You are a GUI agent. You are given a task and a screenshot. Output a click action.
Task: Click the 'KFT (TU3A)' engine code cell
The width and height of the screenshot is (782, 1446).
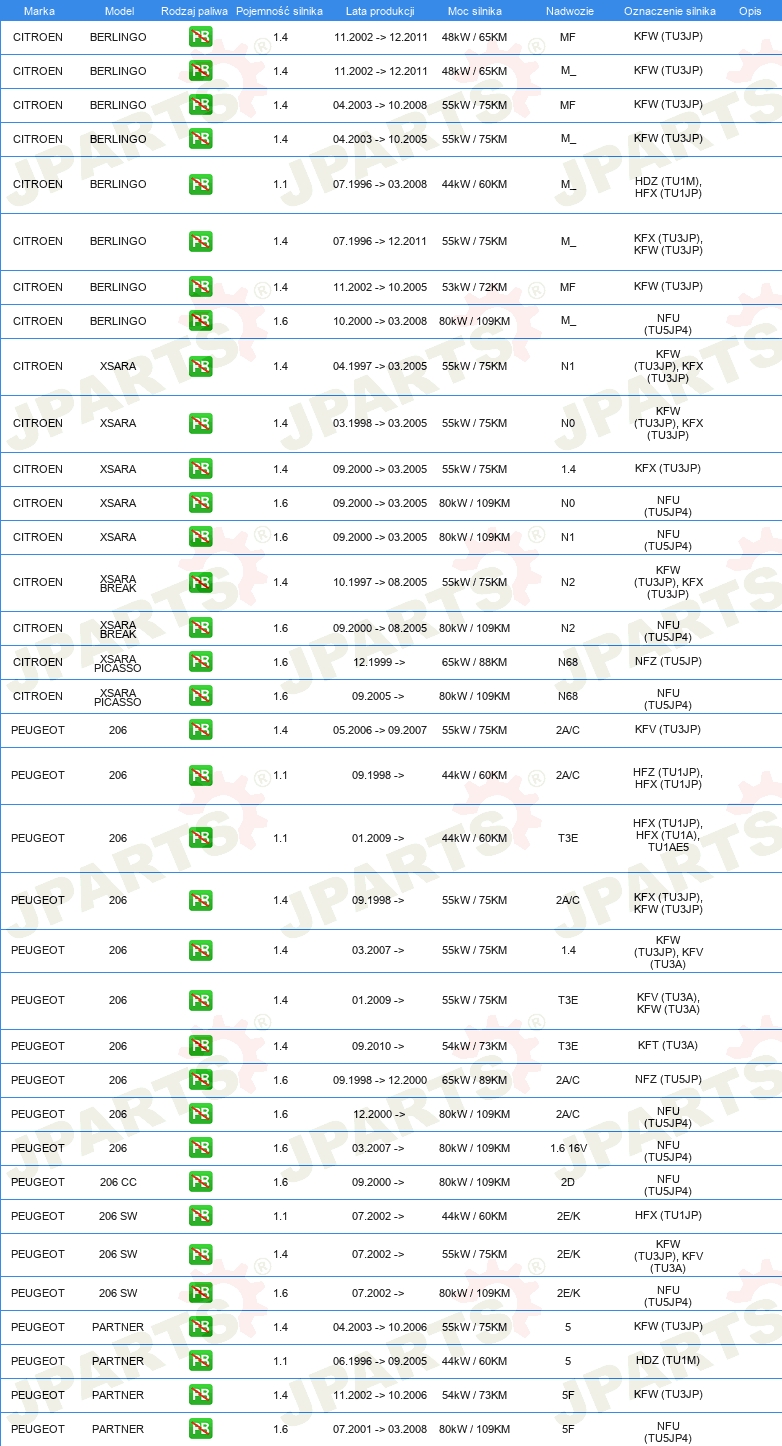click(x=668, y=1046)
